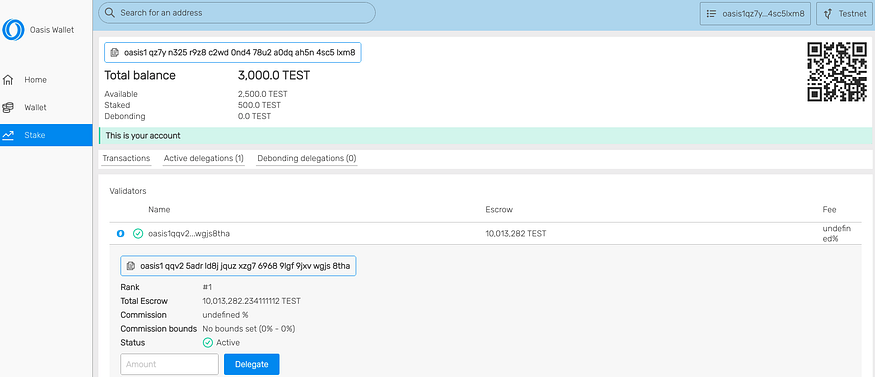Open the Home page from sidebar
This screenshot has width=875, height=377.
point(46,80)
